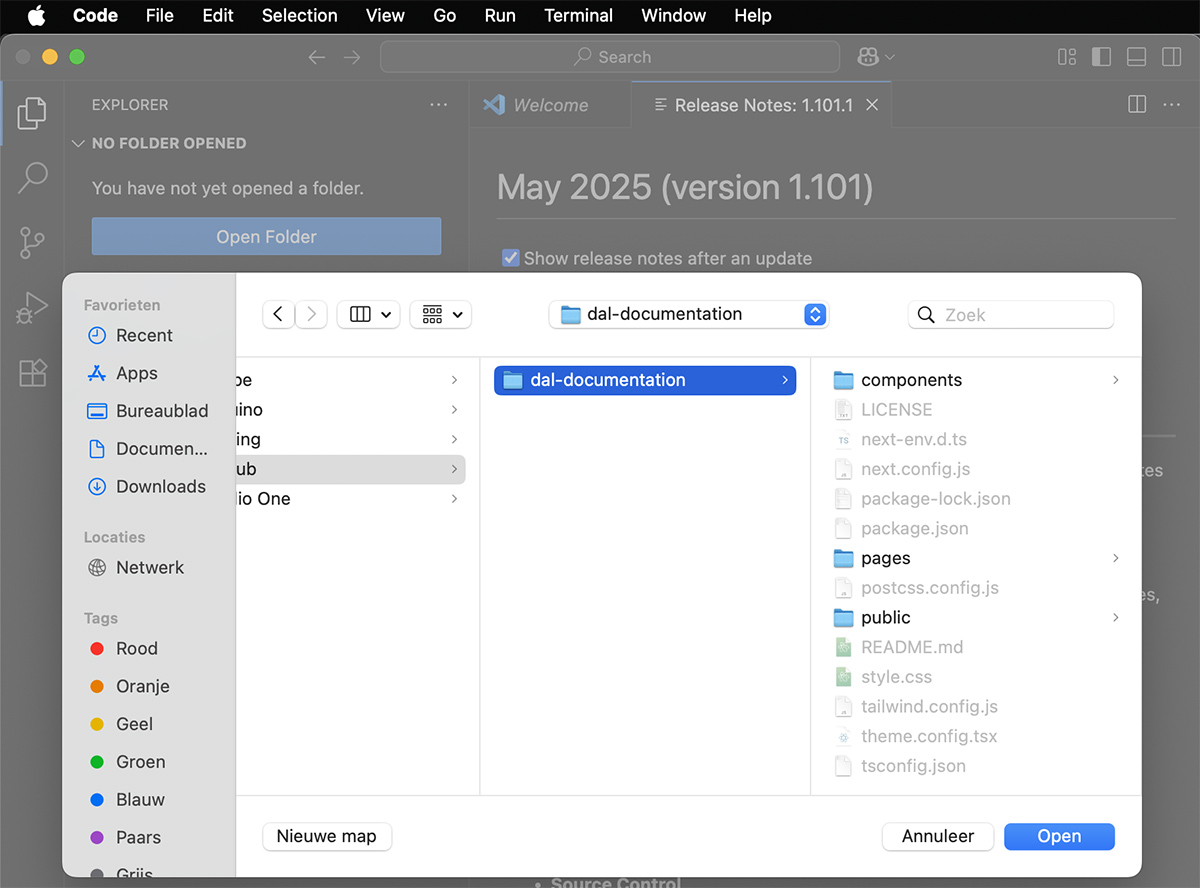
Task: Expand the public folder chevron
Action: [1116, 617]
